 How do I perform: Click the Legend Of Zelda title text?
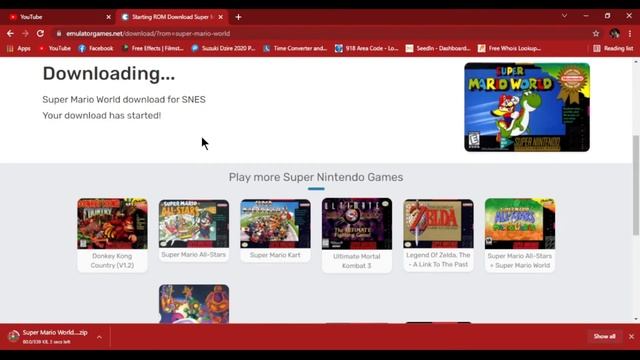tap(438, 260)
